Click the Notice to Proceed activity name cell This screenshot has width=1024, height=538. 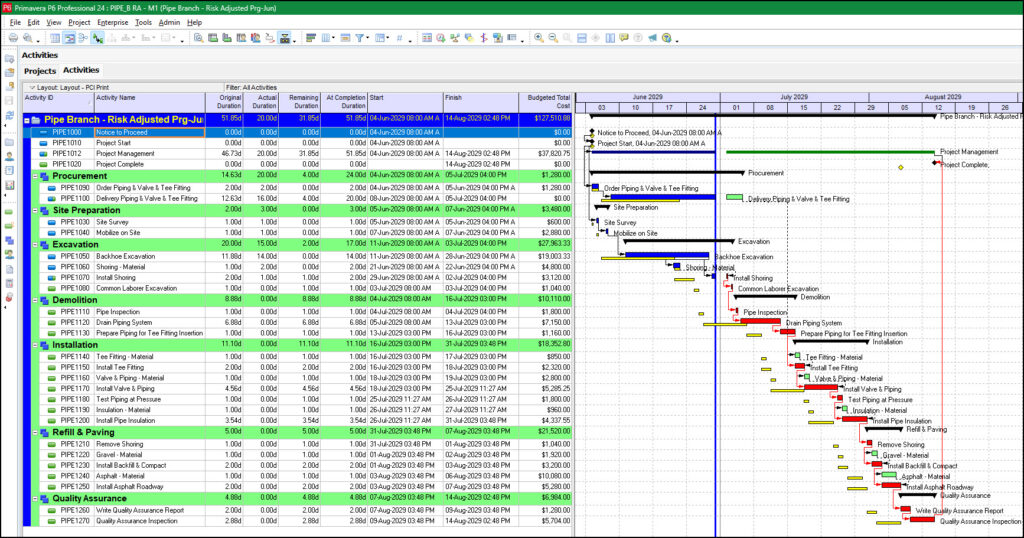[150, 132]
